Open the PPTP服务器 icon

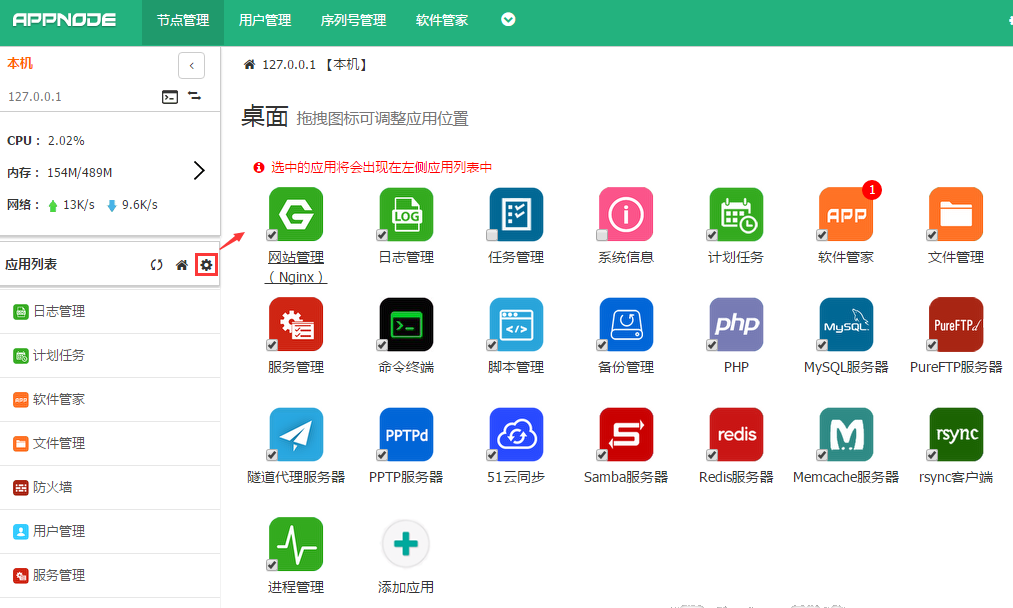[406, 434]
